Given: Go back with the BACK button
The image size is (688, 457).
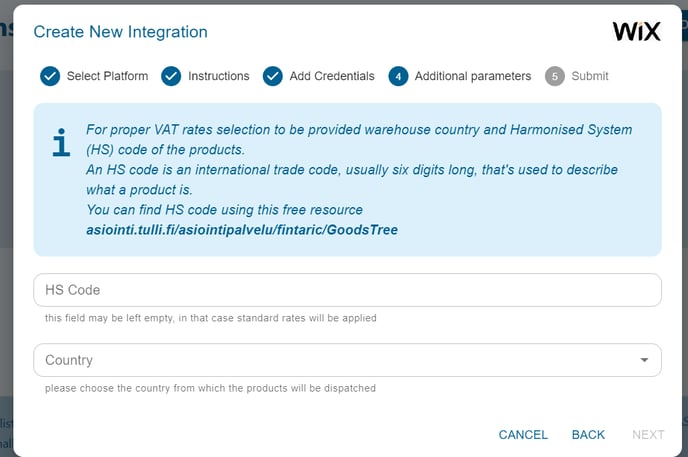Looking at the screenshot, I should [x=588, y=435].
